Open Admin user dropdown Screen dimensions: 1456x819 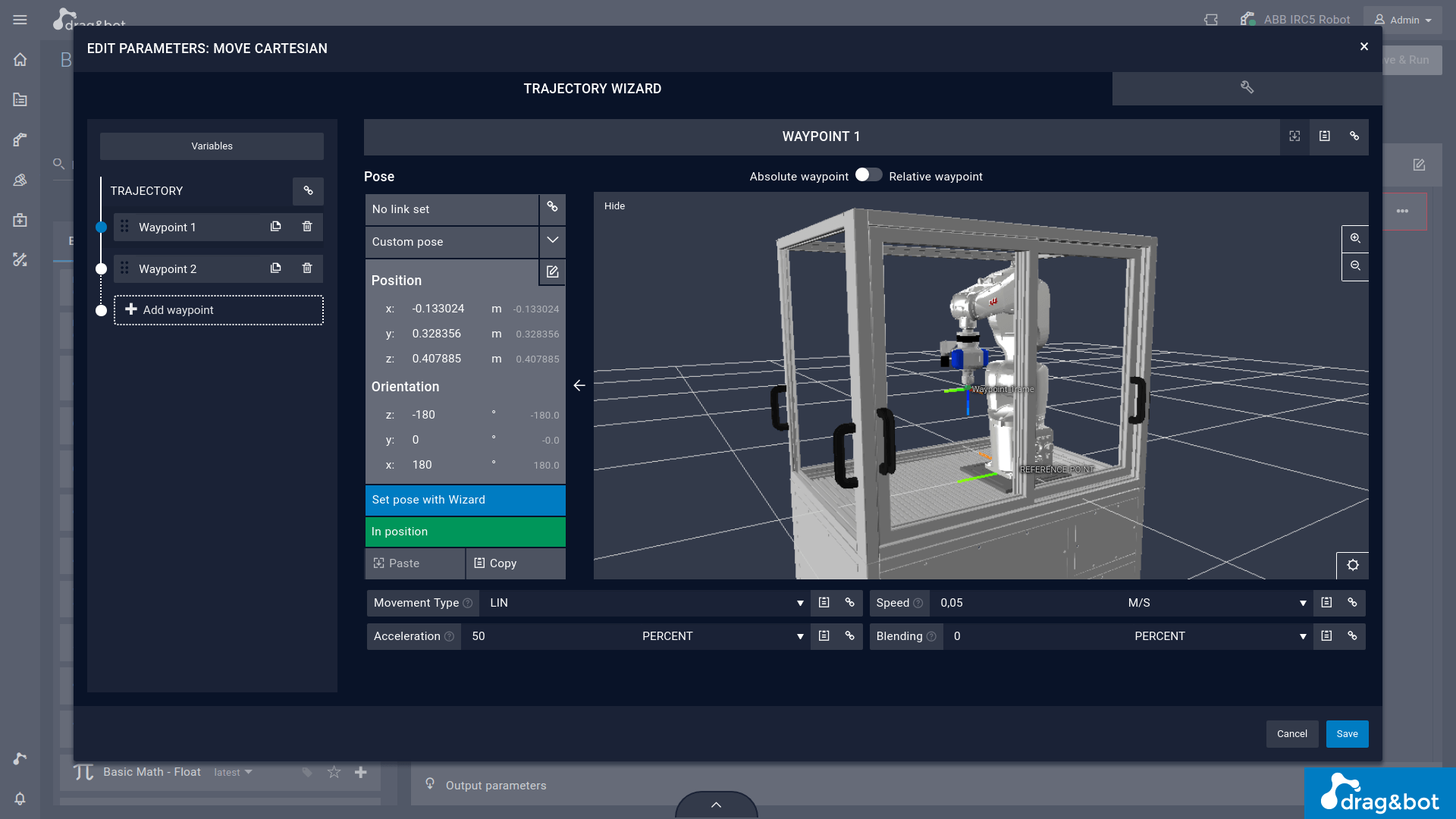click(1403, 20)
